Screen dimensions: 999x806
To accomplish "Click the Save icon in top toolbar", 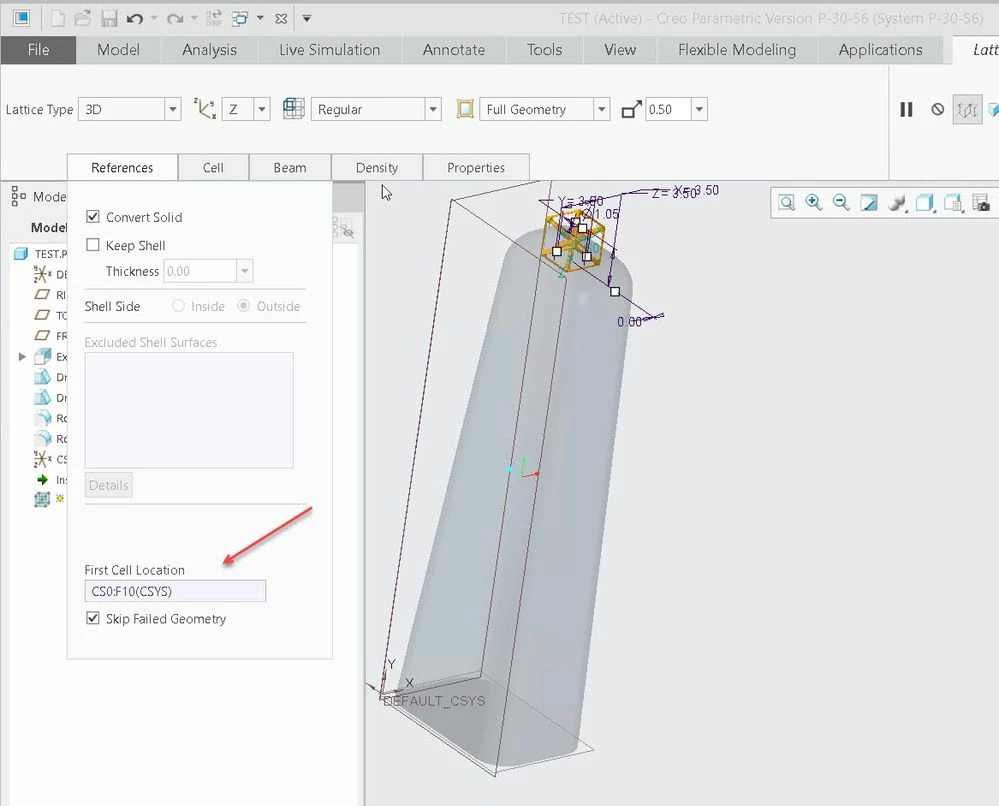I will pos(109,18).
